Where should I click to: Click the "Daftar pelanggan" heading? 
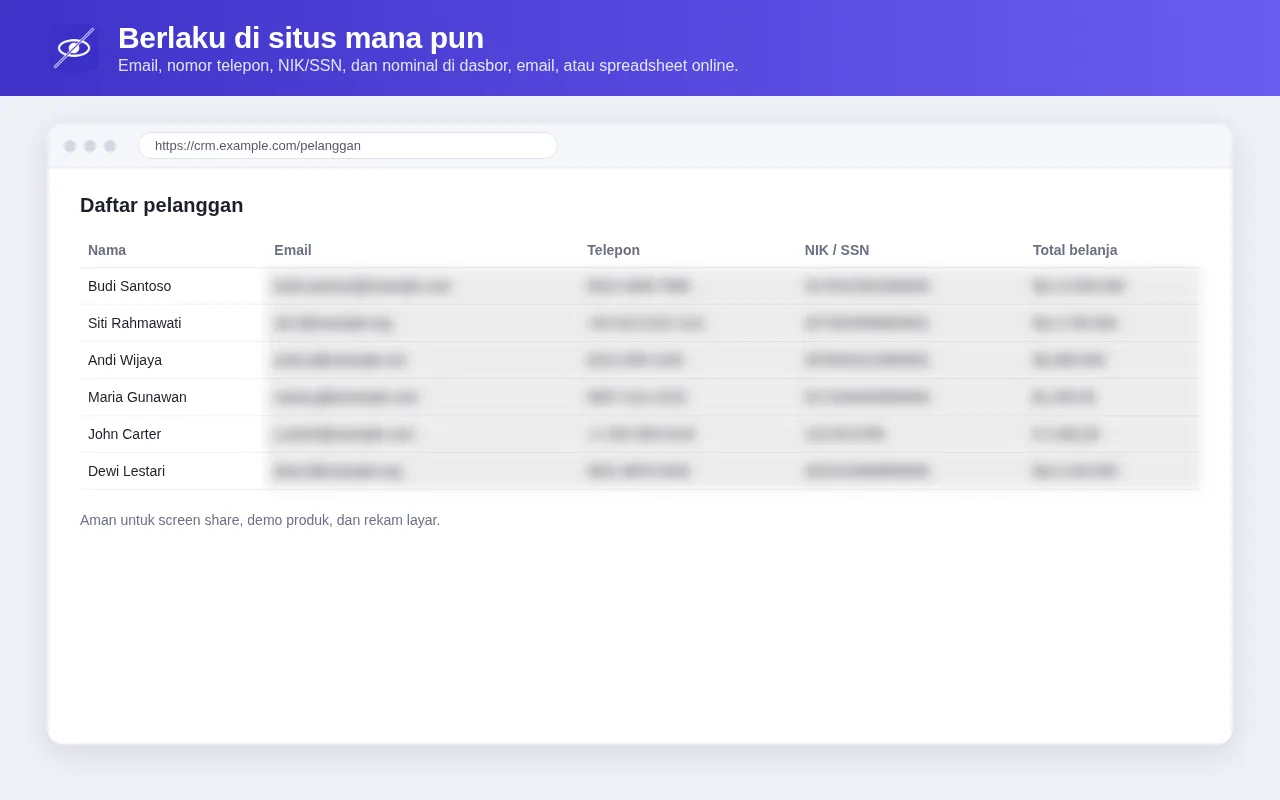(162, 205)
